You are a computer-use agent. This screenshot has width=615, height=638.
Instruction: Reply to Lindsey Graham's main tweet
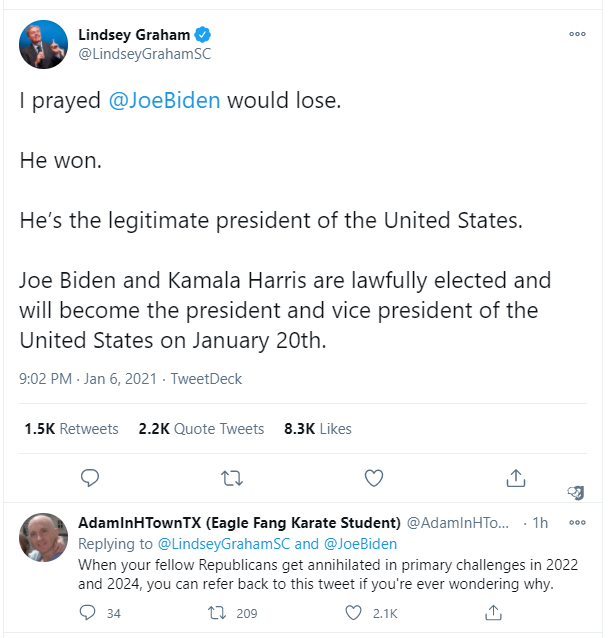coord(90,478)
